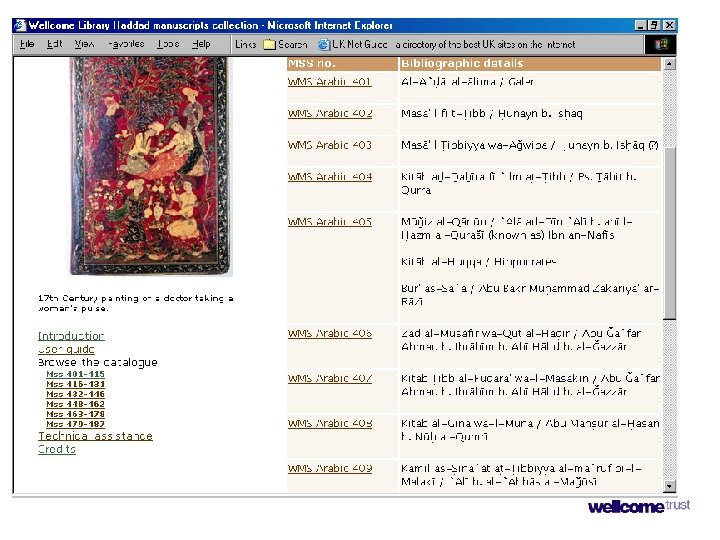Click the painting caption about doctor taking pulse
Screen dimensions: 720x540
tap(135, 304)
